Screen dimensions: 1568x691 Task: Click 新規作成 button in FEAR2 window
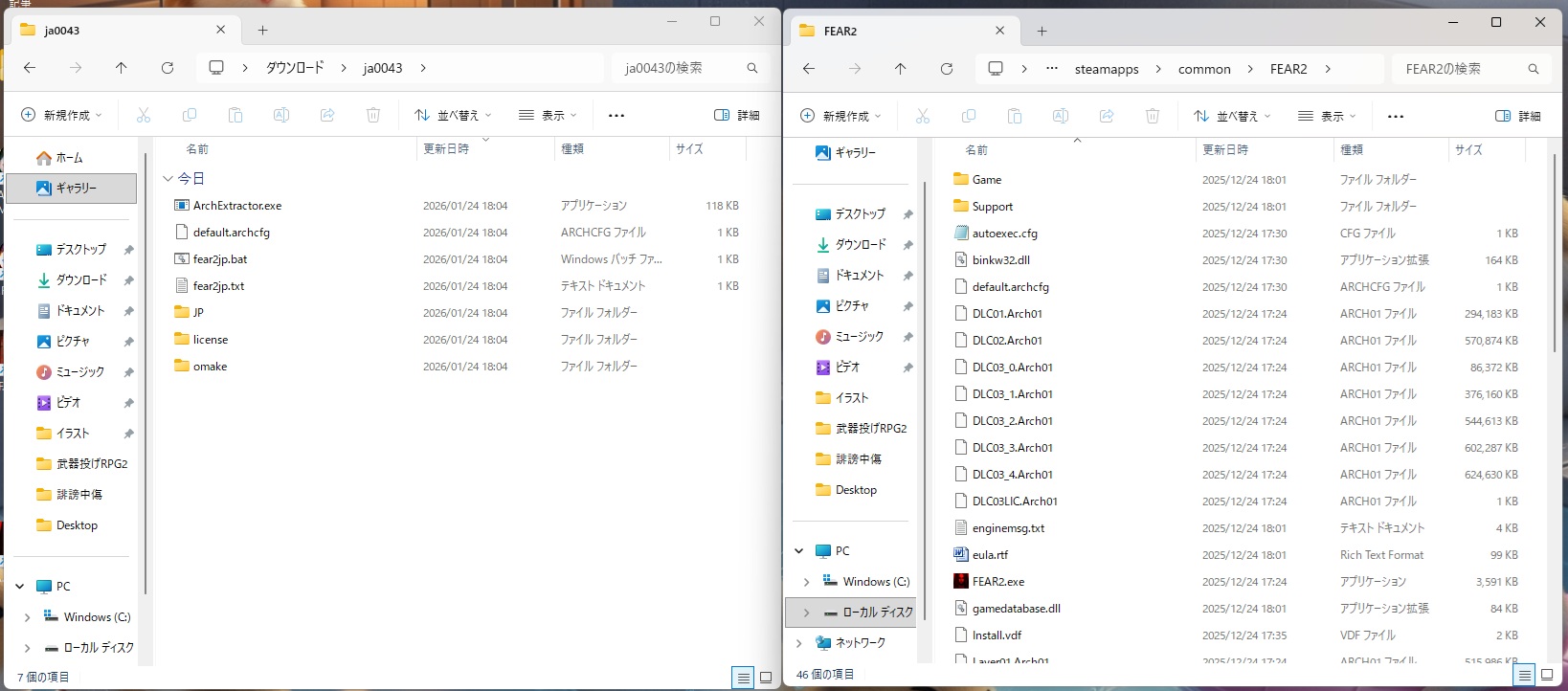pyautogui.click(x=840, y=117)
